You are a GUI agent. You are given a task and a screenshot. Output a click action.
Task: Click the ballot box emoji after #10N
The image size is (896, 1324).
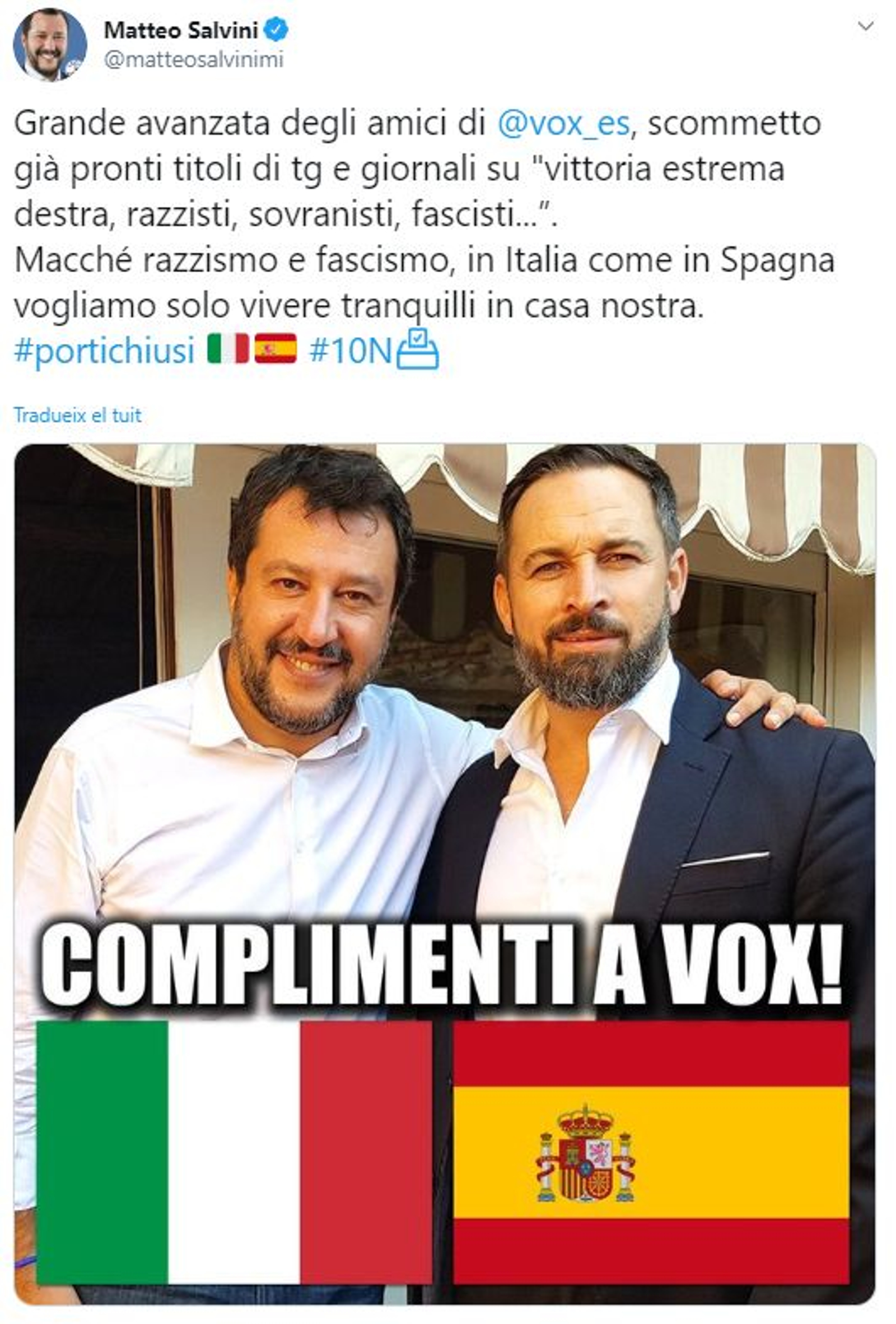417,348
